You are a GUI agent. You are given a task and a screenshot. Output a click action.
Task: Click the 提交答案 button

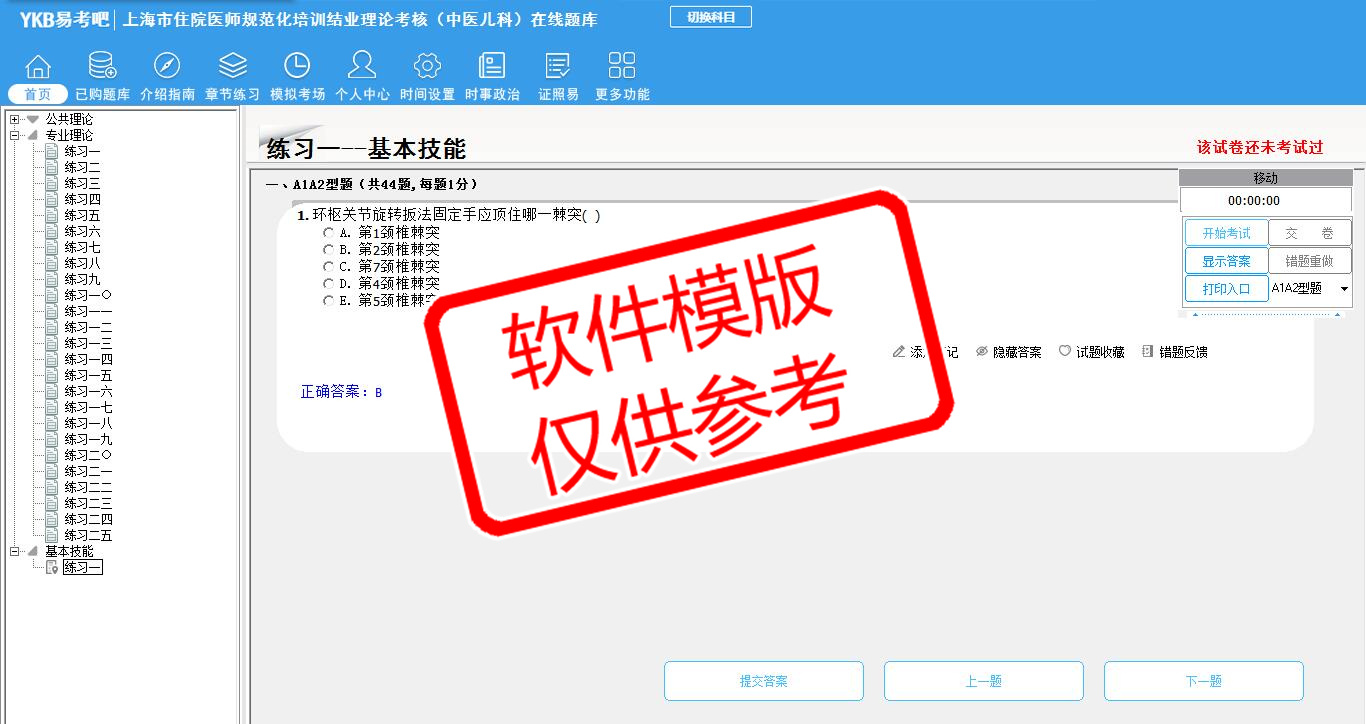click(x=763, y=681)
